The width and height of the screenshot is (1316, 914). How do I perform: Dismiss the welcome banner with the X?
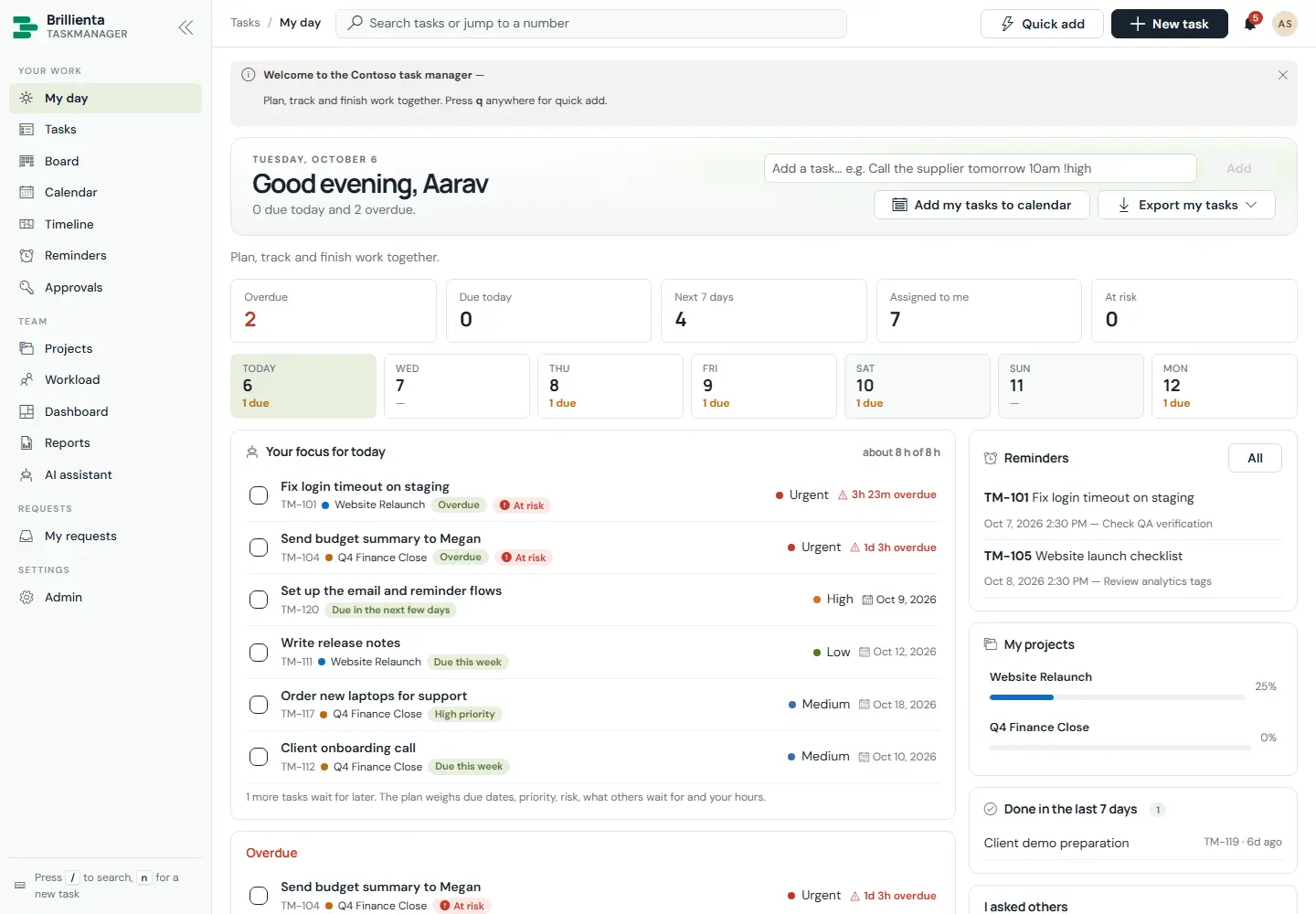pyautogui.click(x=1282, y=75)
